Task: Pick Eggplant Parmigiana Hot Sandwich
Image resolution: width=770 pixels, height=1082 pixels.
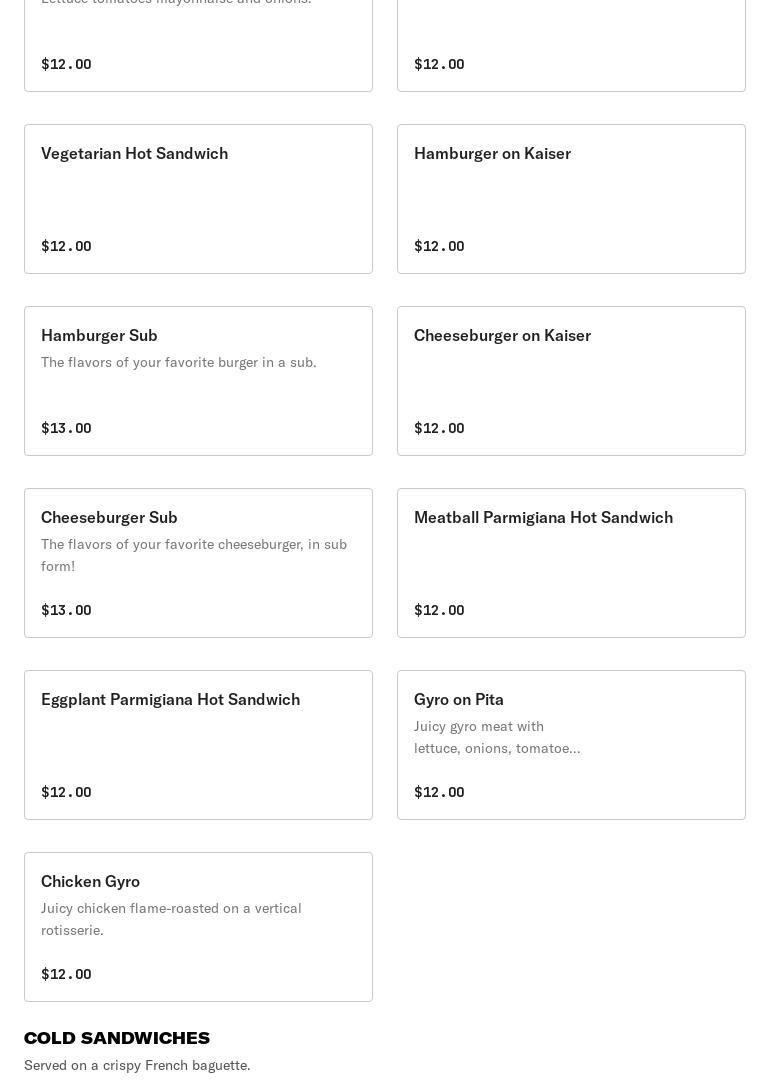Action: [198, 744]
